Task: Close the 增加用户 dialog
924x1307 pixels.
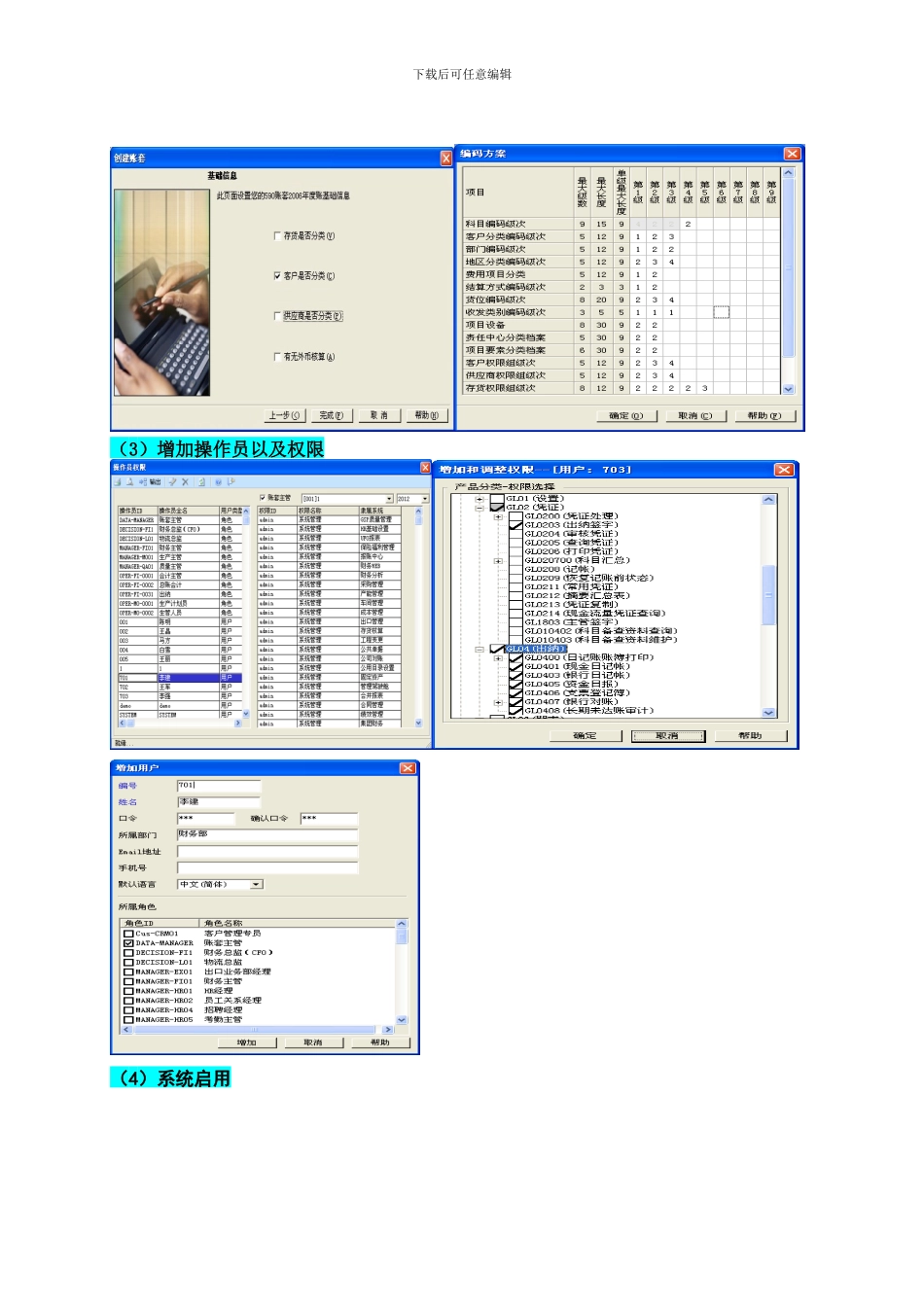Action: pos(408,768)
